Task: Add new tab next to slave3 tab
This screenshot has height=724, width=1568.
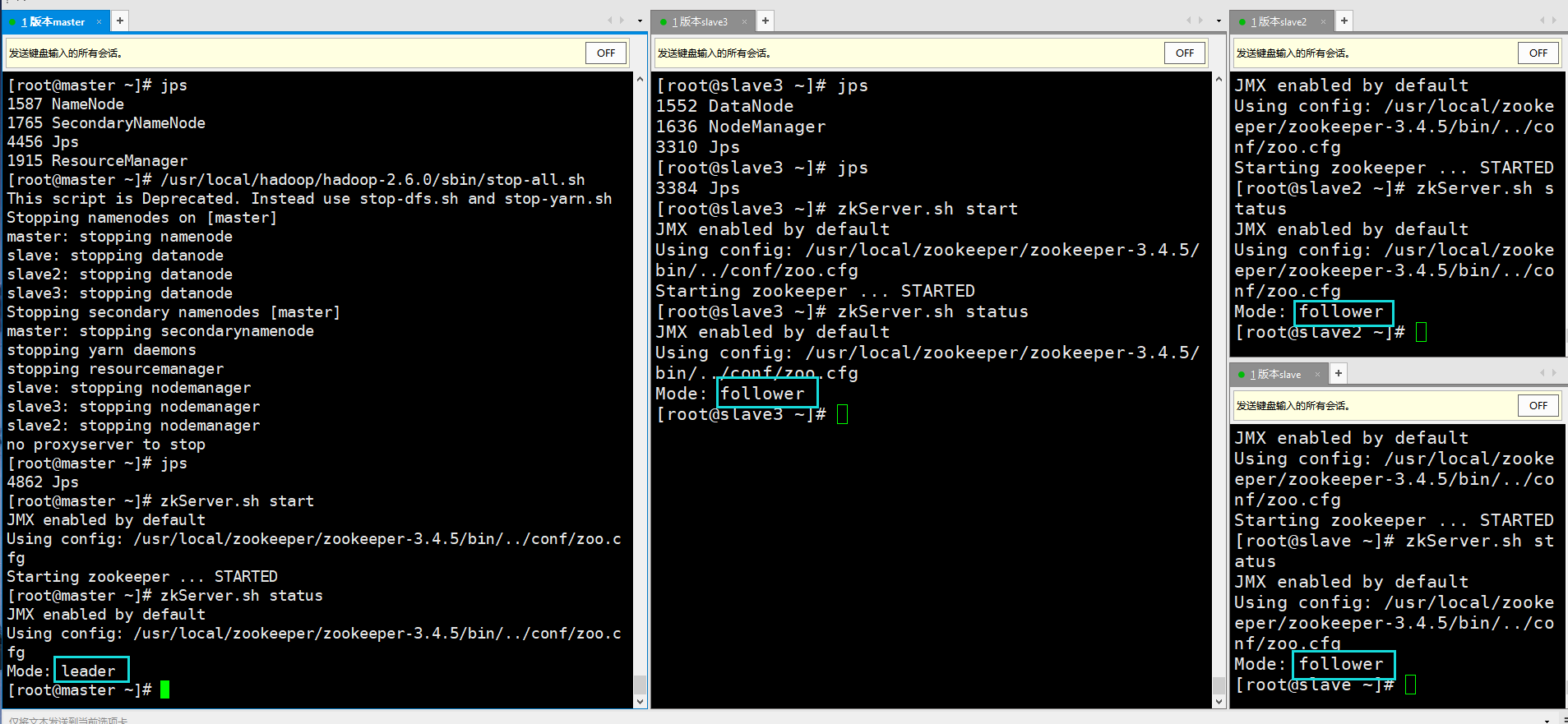Action: click(765, 21)
